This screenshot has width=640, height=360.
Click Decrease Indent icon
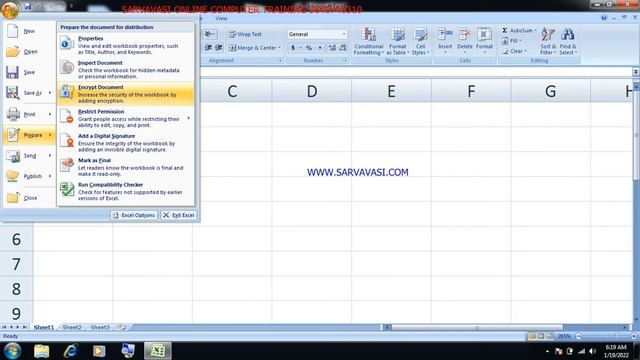tap(208, 48)
